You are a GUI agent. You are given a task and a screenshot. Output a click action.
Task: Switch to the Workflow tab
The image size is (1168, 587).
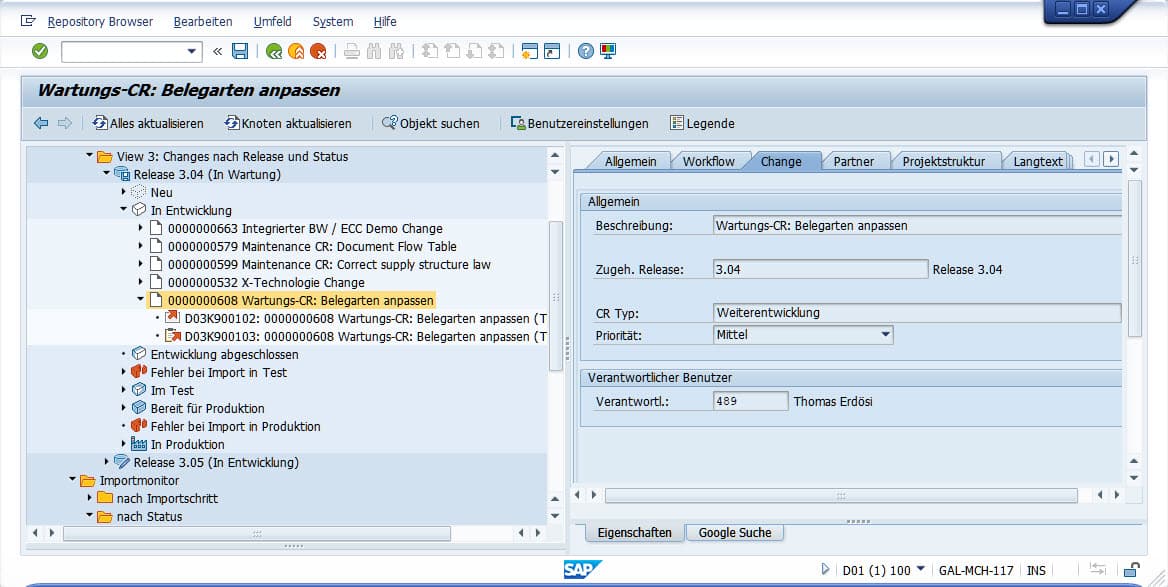point(709,159)
